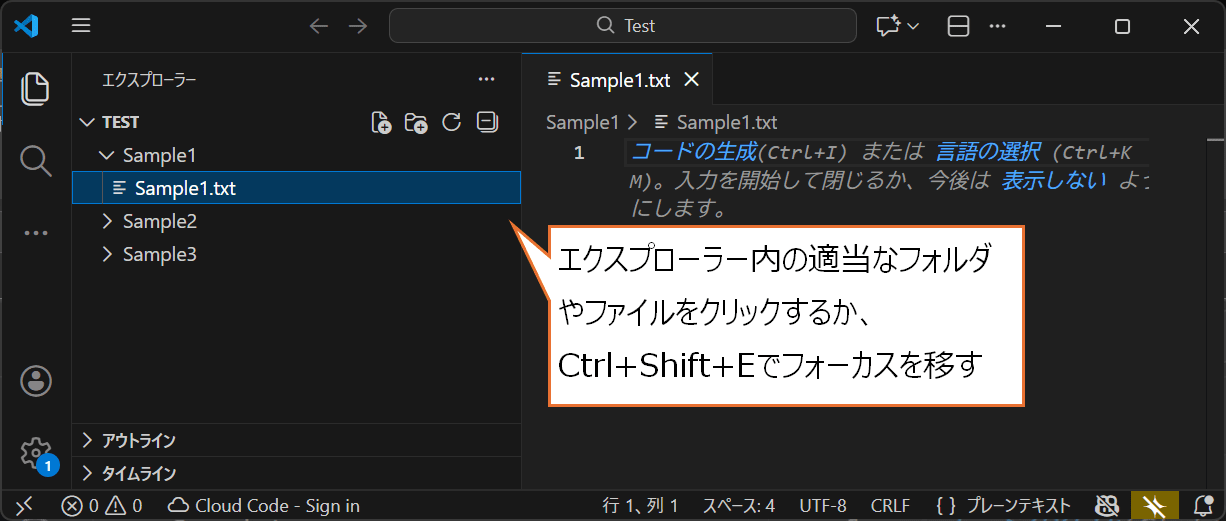1226x521 pixels.
Task: Open the hamburger application menu
Action: click(81, 26)
